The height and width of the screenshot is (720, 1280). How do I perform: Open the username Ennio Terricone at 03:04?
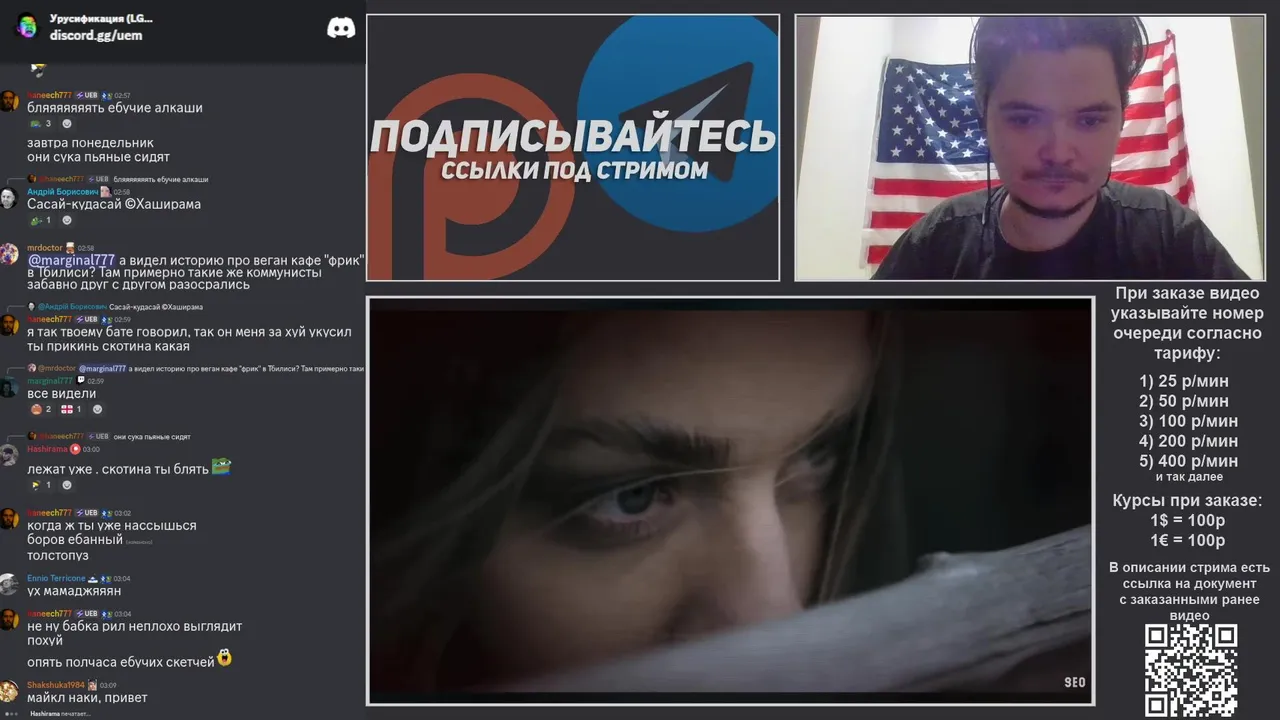pos(56,578)
